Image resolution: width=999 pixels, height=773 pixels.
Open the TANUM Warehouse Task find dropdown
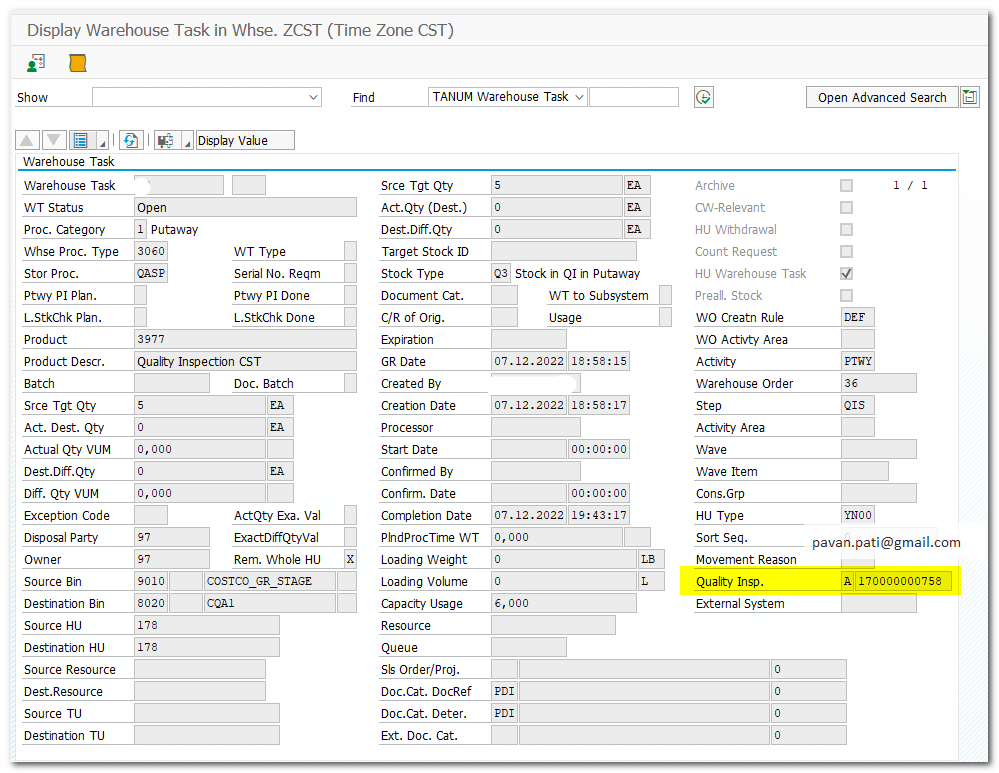(579, 97)
